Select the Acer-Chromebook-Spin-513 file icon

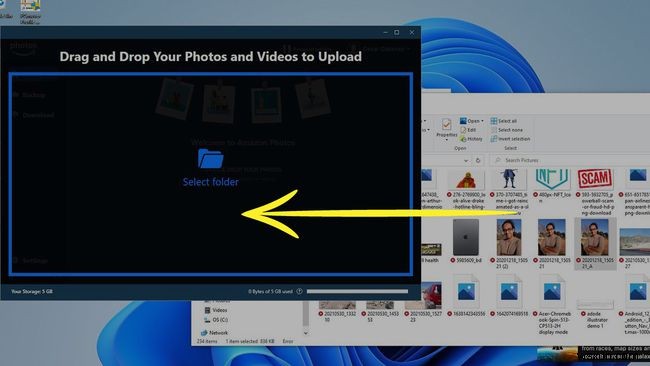552,292
